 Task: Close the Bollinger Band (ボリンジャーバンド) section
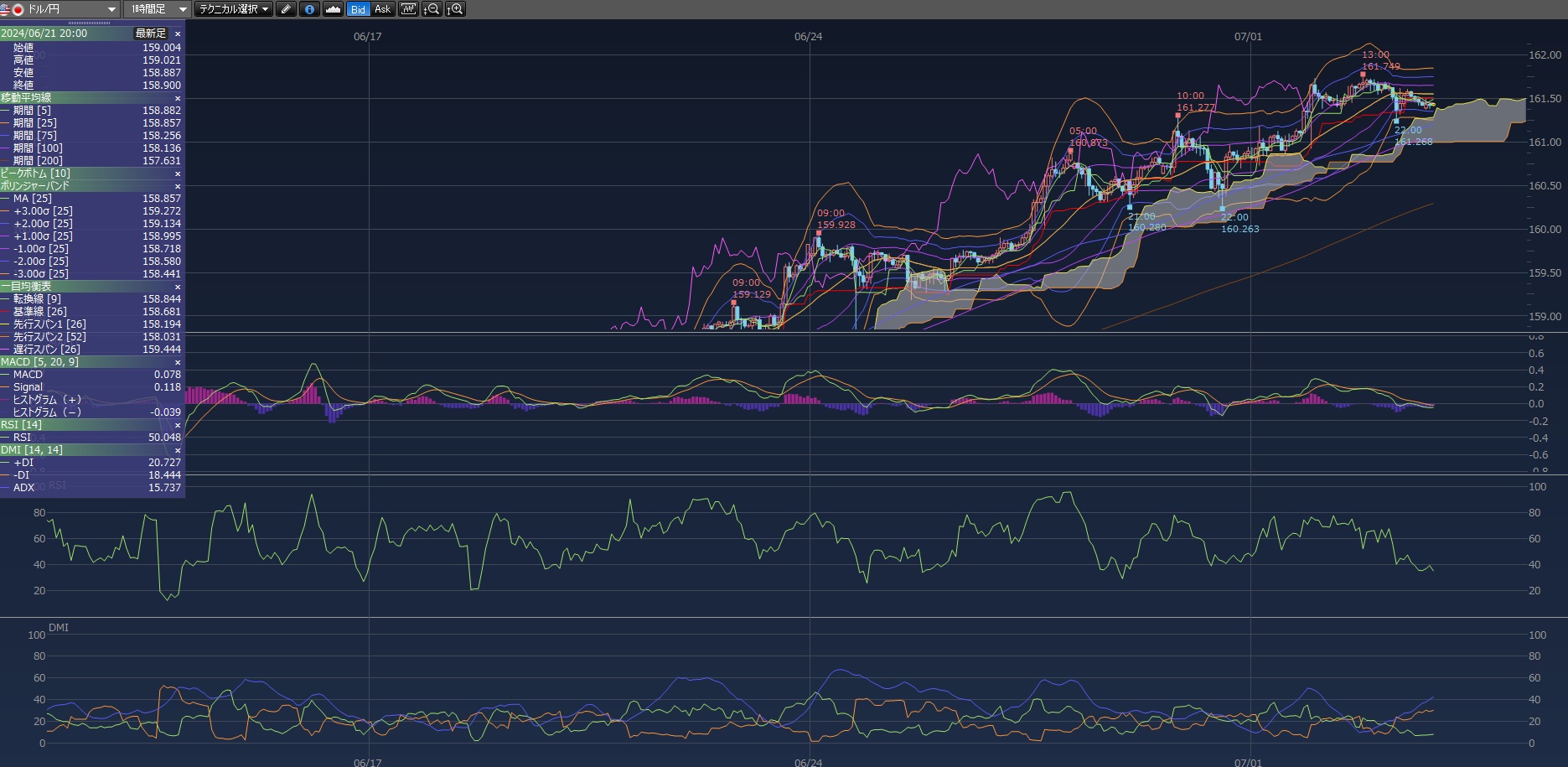tap(178, 186)
